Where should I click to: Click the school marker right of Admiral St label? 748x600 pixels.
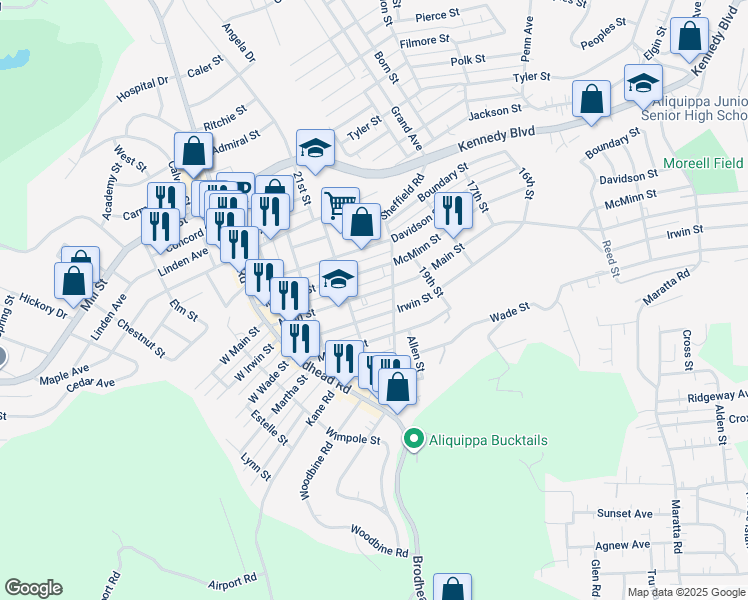[315, 149]
